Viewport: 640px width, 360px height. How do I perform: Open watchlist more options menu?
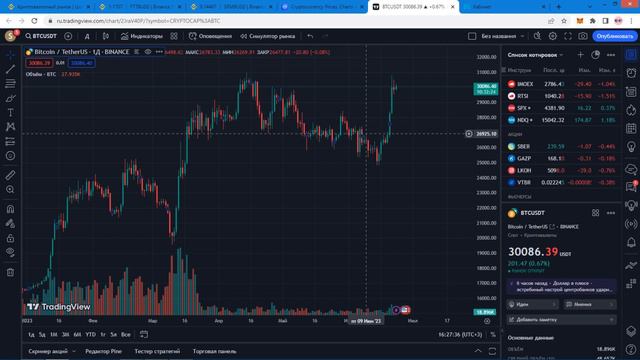coord(611,55)
